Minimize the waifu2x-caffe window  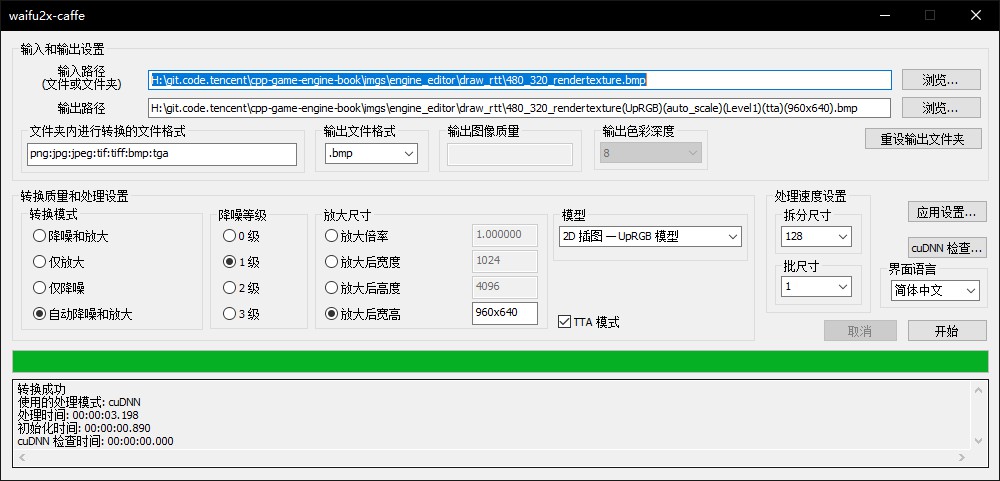(x=883, y=15)
